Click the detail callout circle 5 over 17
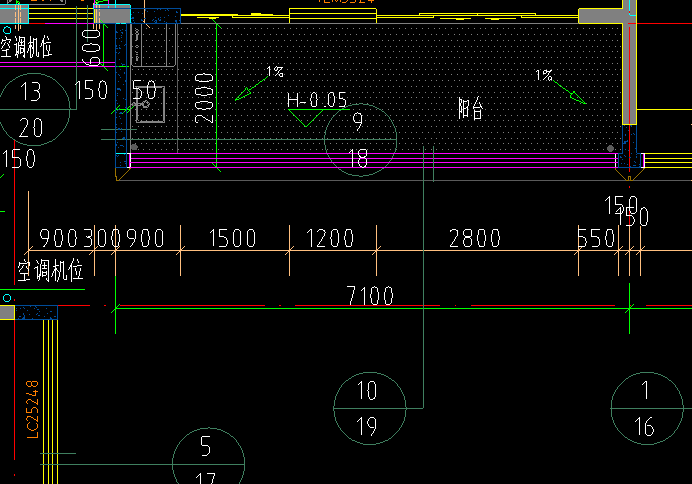 (208, 456)
